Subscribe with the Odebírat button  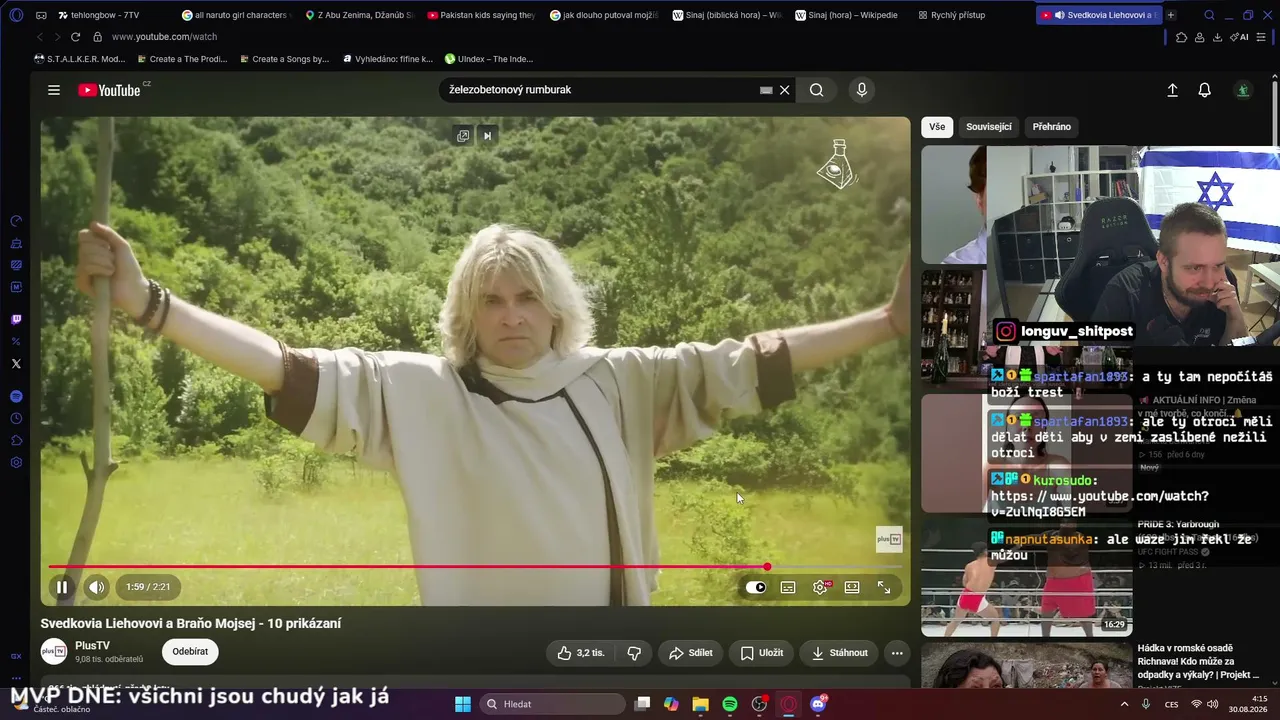click(x=190, y=652)
